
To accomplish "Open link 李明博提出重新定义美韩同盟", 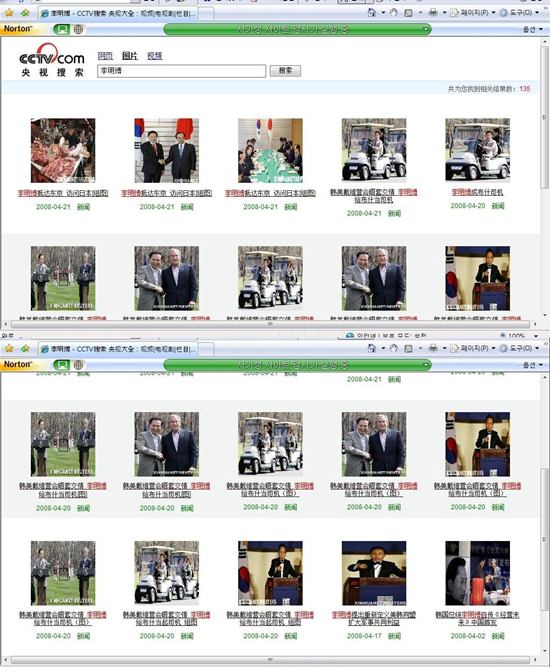I will point(374,619).
